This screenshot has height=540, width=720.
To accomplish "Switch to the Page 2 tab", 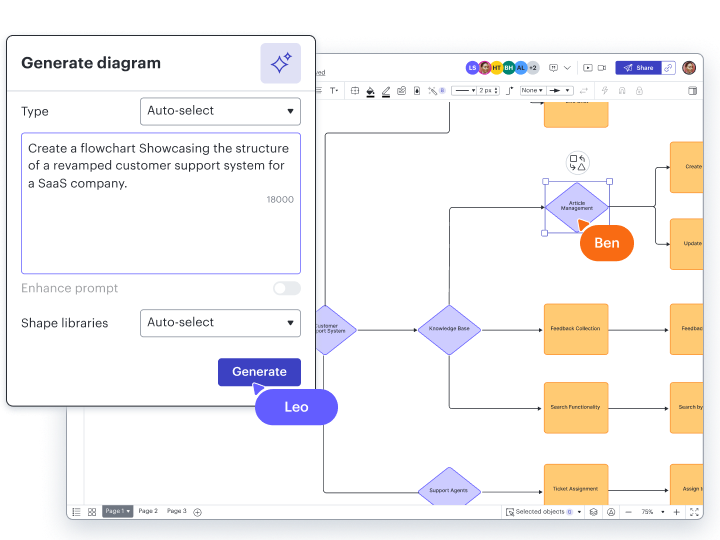I will [148, 511].
